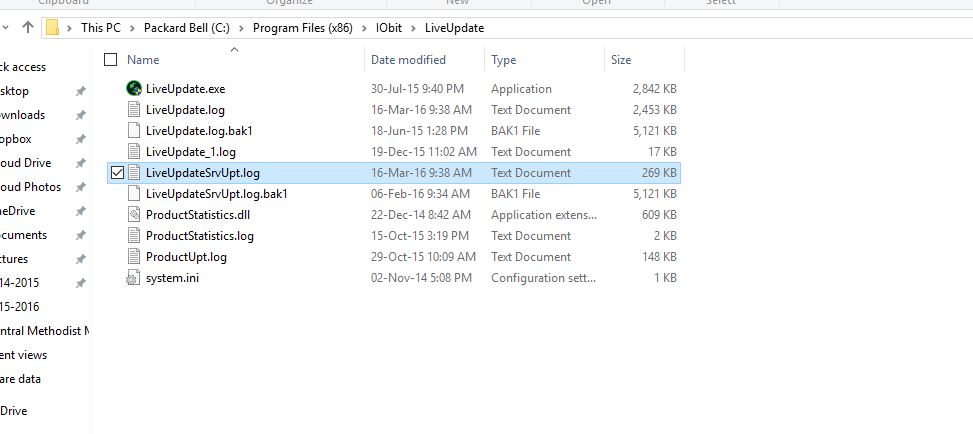The image size is (973, 434).
Task: Open Recent views folder in sidebar
Action: 24,355
